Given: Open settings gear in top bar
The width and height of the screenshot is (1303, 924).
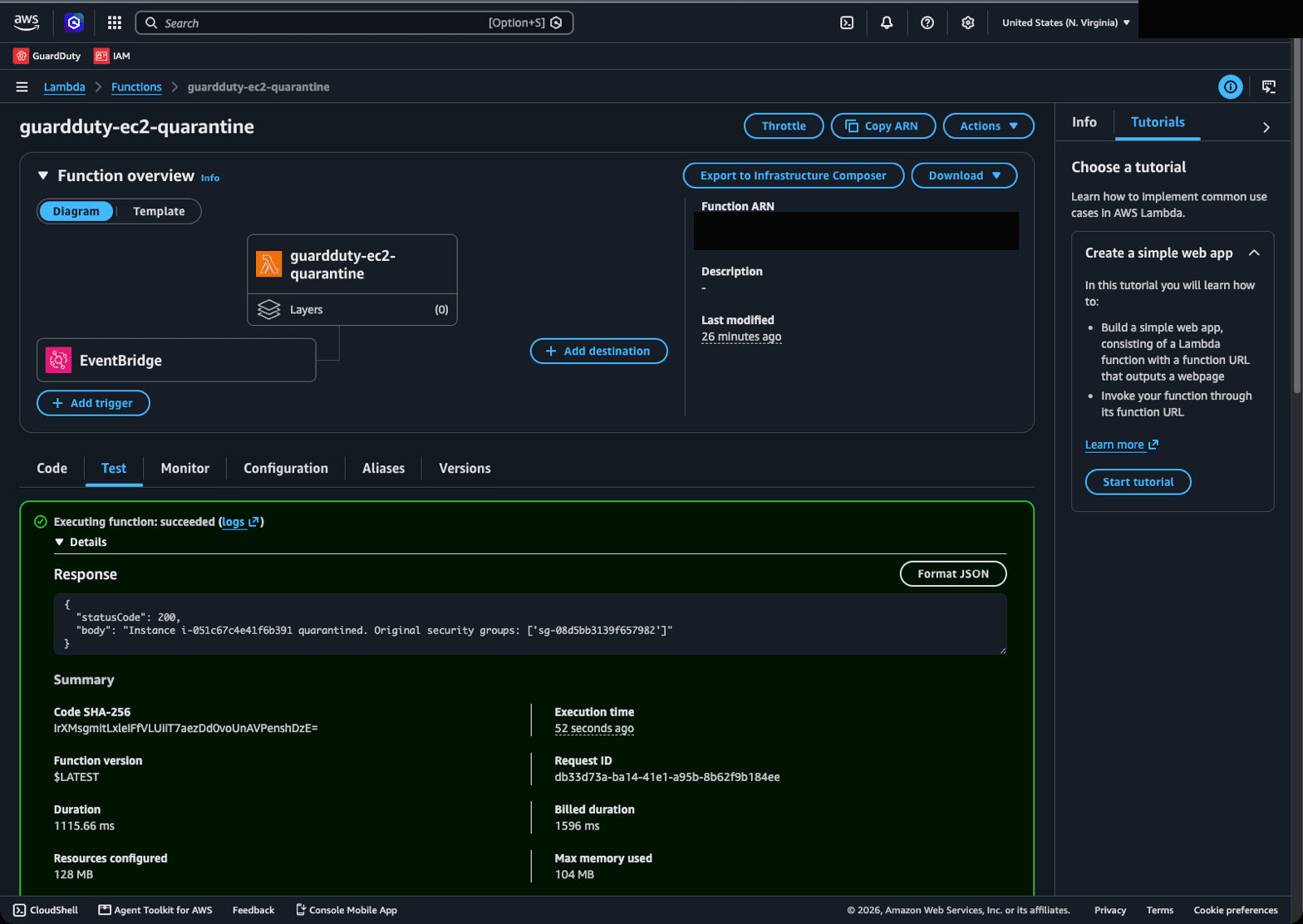Looking at the screenshot, I should click(x=967, y=22).
